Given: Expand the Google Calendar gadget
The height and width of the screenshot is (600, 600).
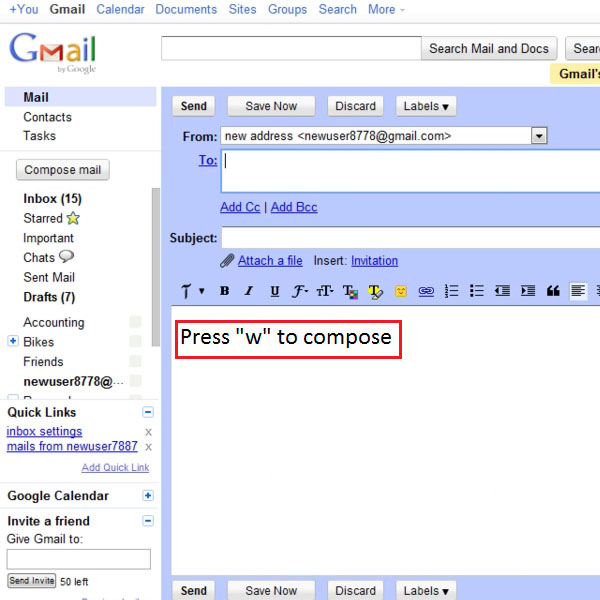Looking at the screenshot, I should (148, 496).
